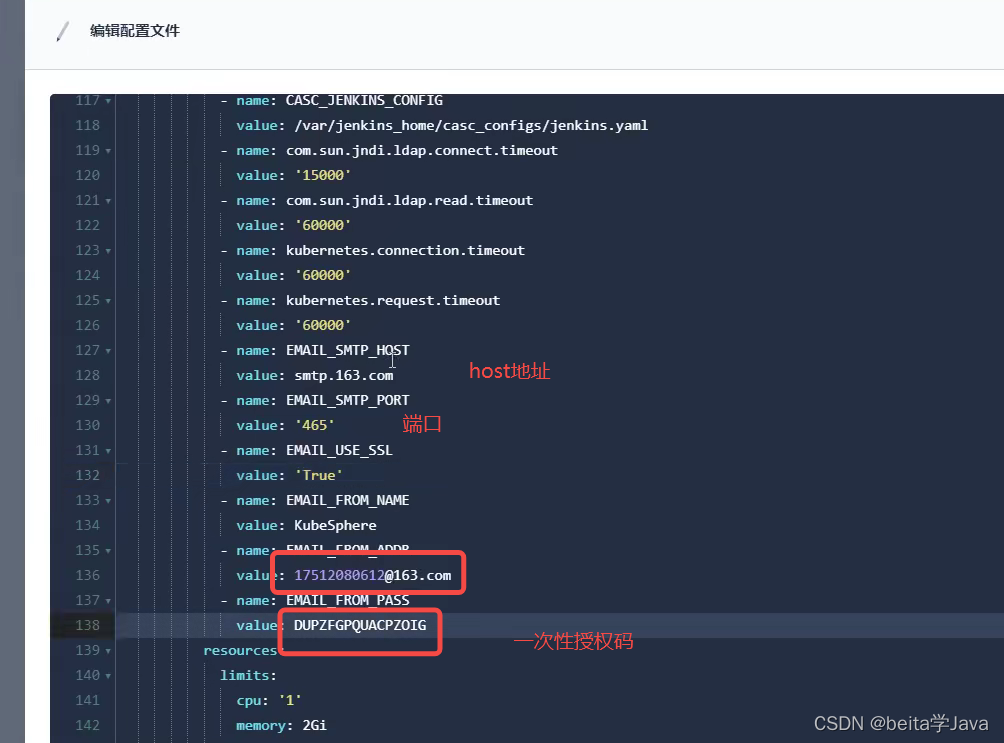Click the memory 2Gi value

[314, 725]
